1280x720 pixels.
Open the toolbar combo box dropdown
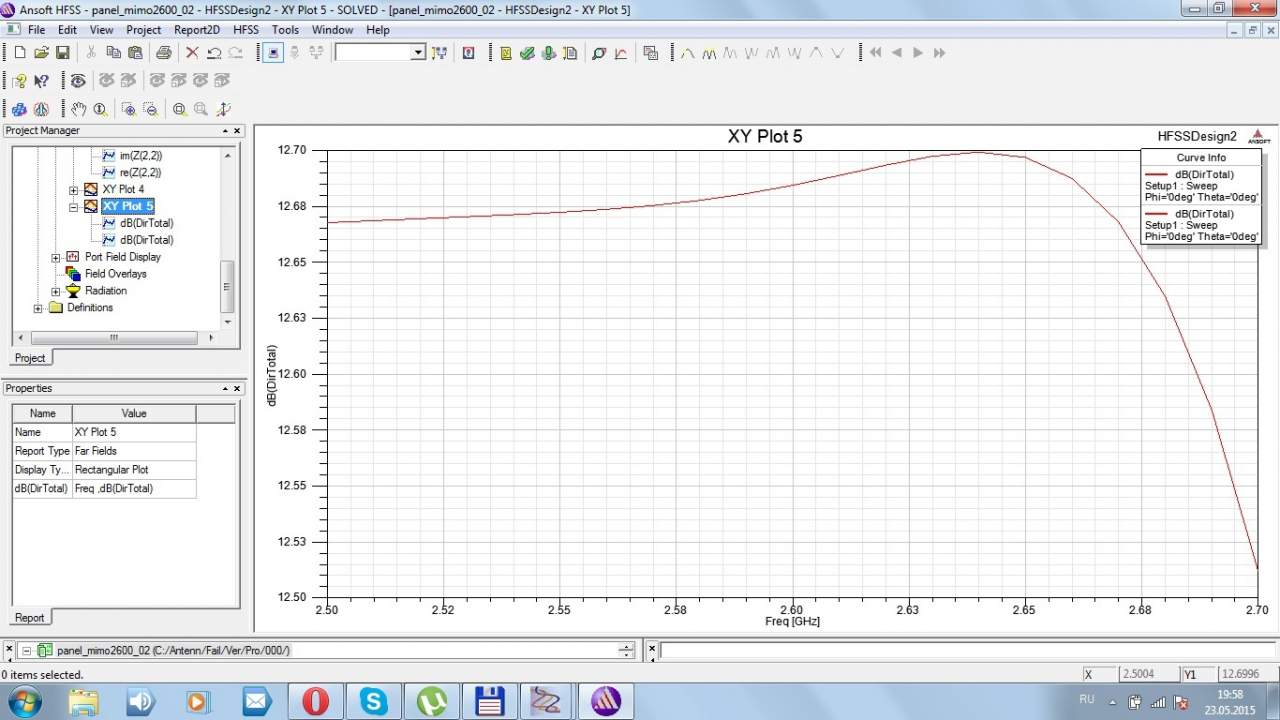pos(418,53)
